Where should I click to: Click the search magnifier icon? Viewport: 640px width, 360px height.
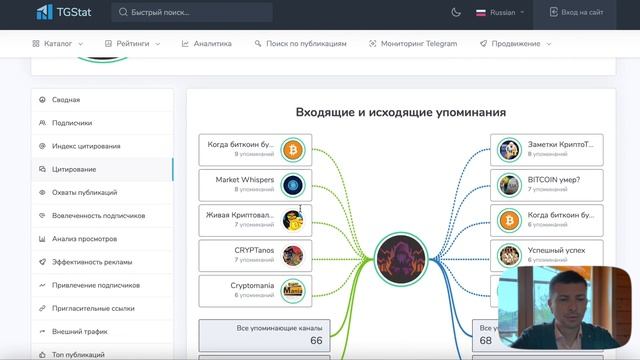tap(123, 12)
